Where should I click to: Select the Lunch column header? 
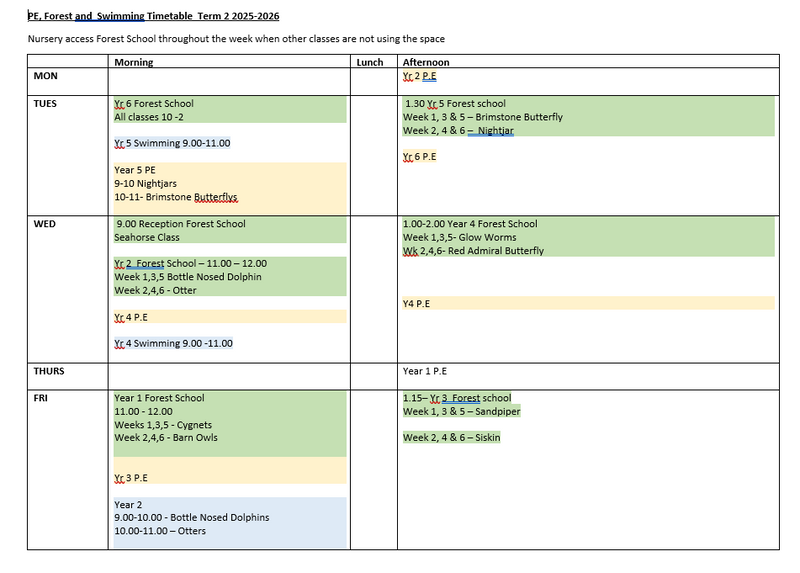[369, 62]
